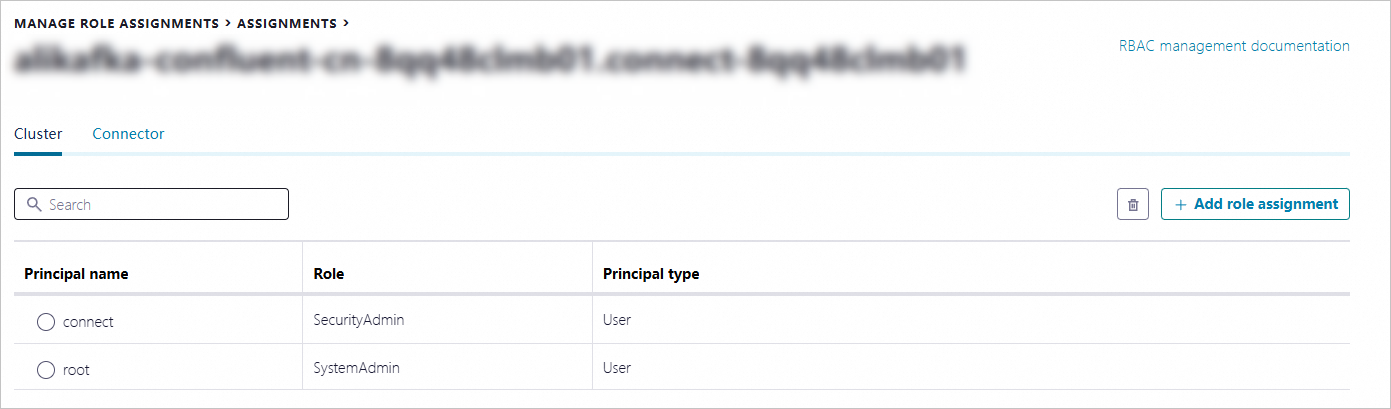Click the magnifier icon in search box

pyautogui.click(x=34, y=204)
